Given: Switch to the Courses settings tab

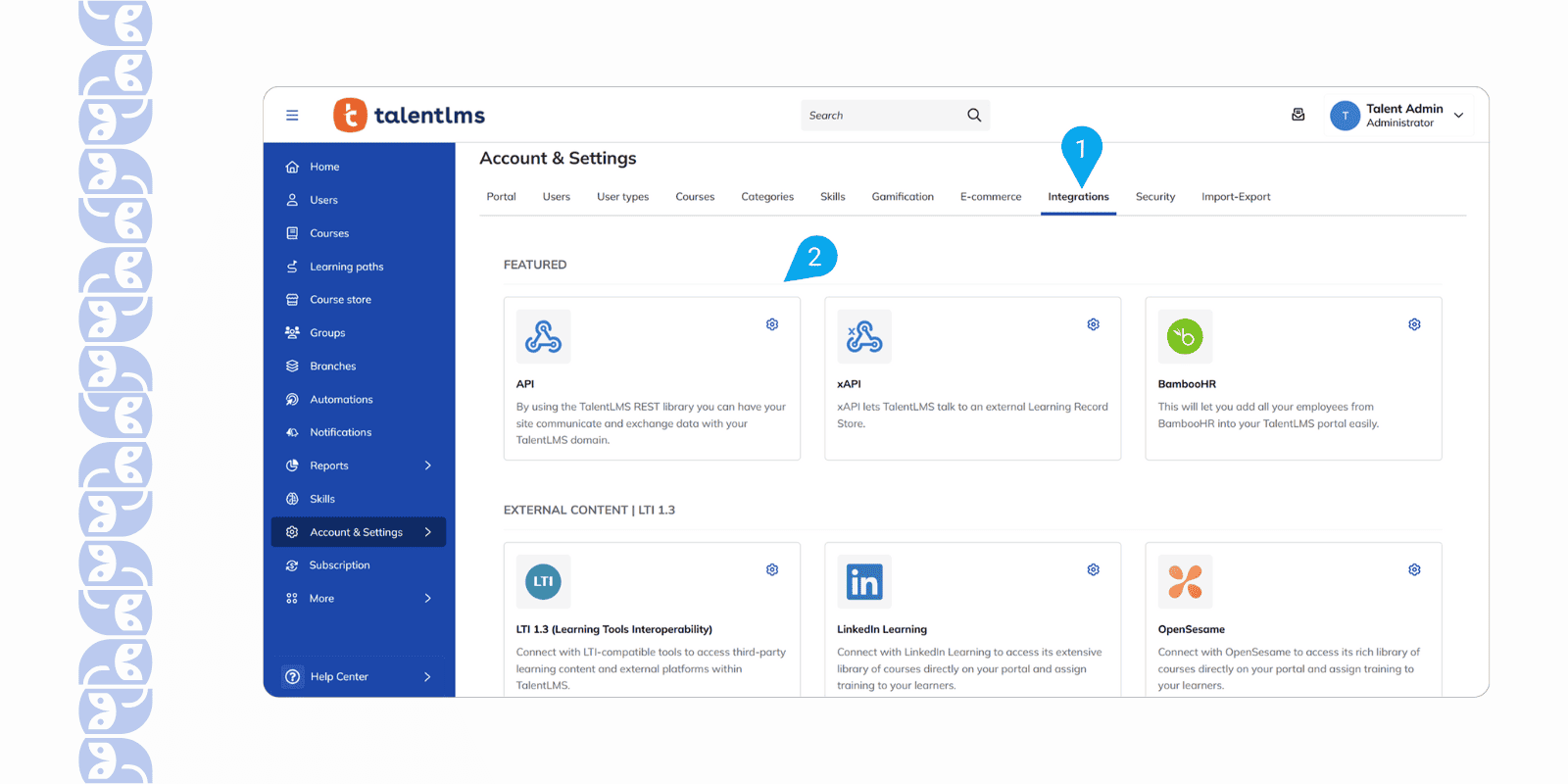Looking at the screenshot, I should pyautogui.click(x=695, y=197).
